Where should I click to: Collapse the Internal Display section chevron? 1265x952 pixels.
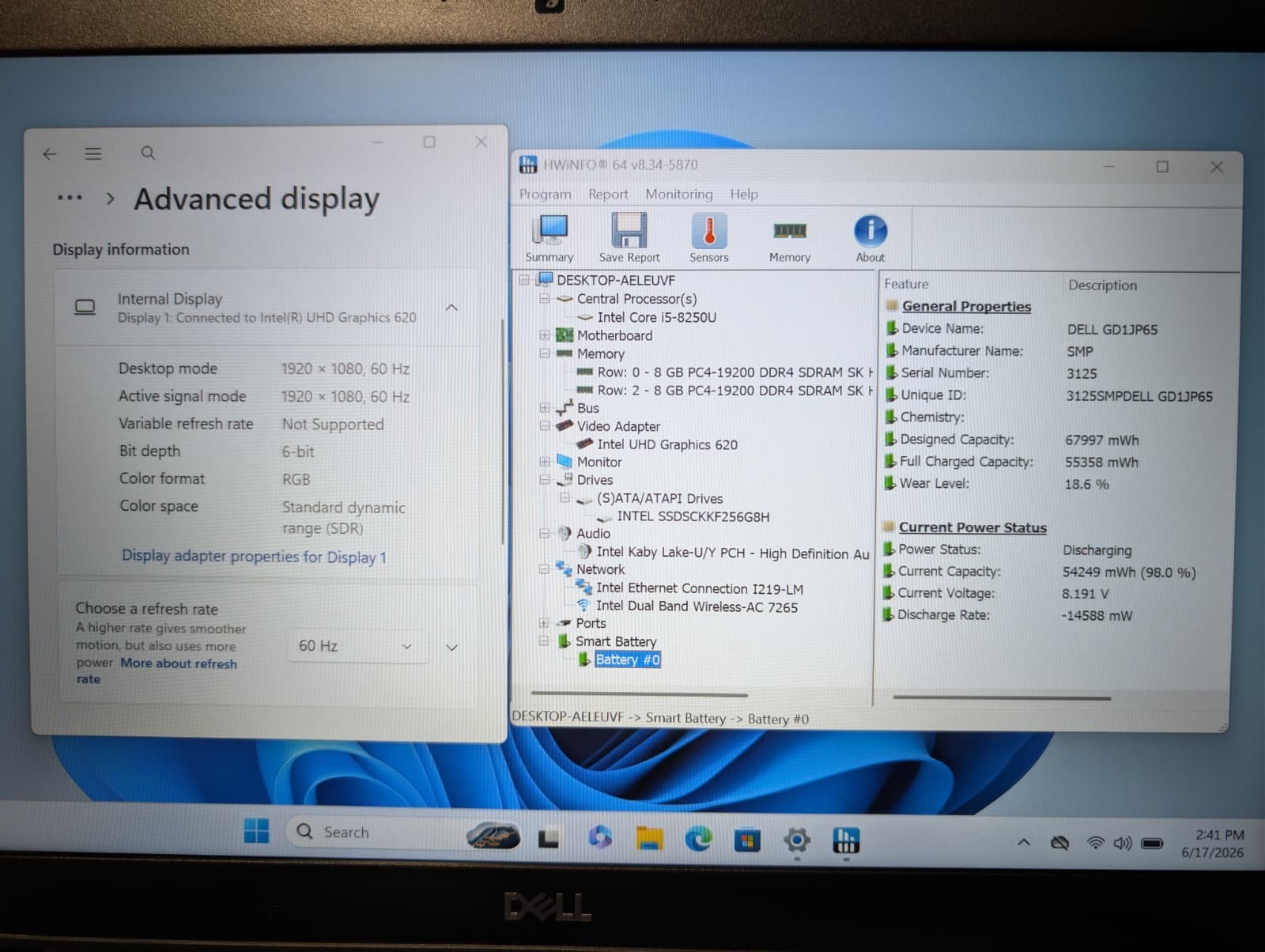click(x=451, y=308)
